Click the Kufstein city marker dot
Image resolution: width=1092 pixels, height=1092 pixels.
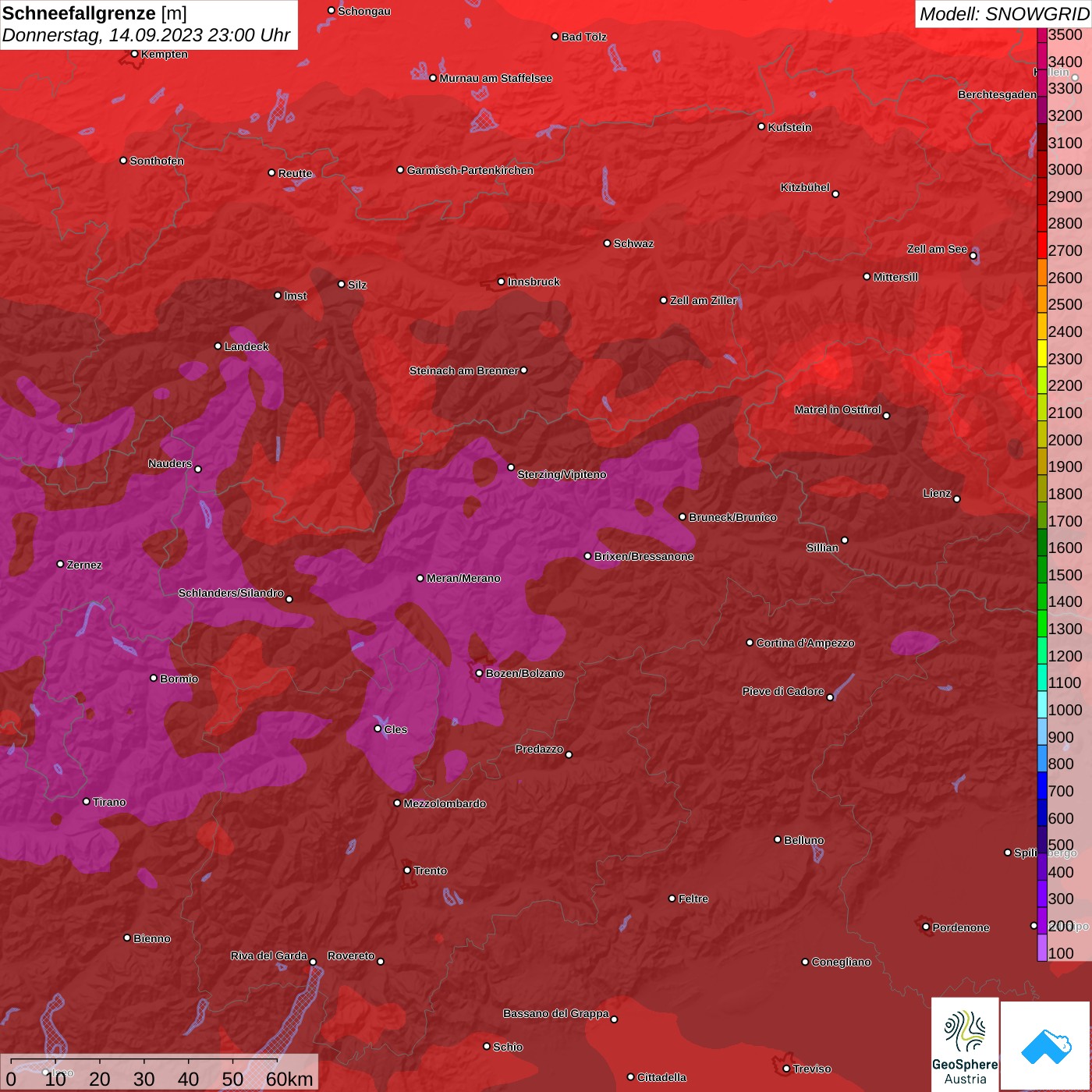[x=761, y=126]
